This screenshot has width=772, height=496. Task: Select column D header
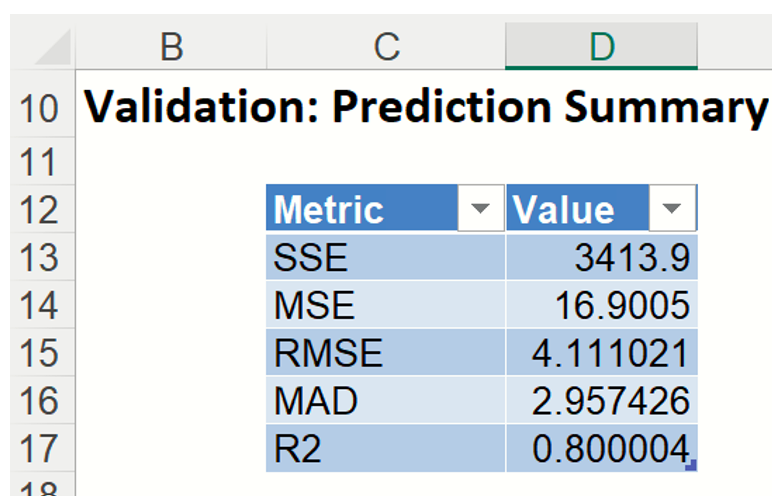601,46
